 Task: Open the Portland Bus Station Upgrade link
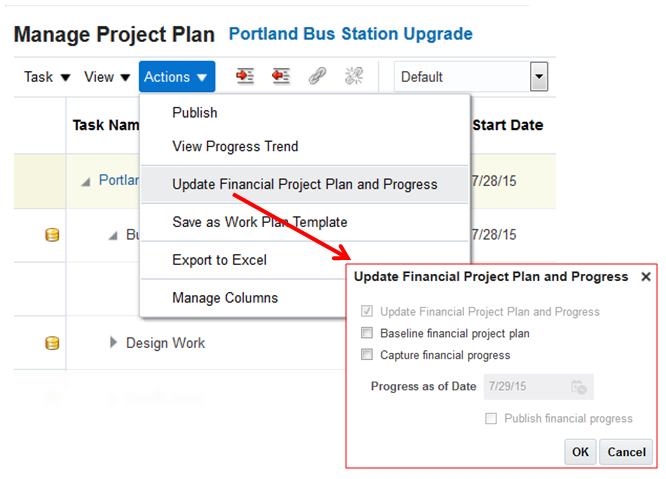[350, 34]
